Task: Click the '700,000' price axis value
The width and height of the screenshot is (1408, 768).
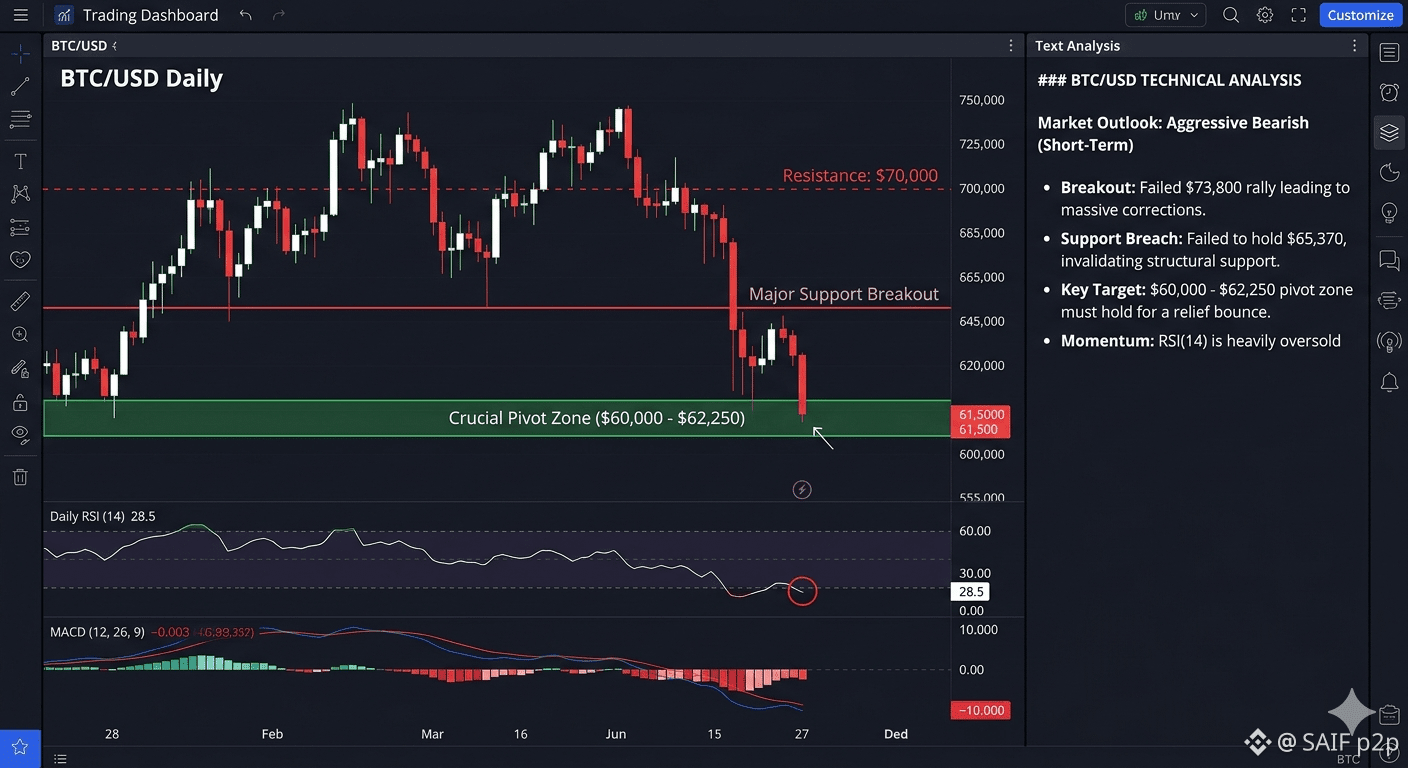Action: [981, 188]
